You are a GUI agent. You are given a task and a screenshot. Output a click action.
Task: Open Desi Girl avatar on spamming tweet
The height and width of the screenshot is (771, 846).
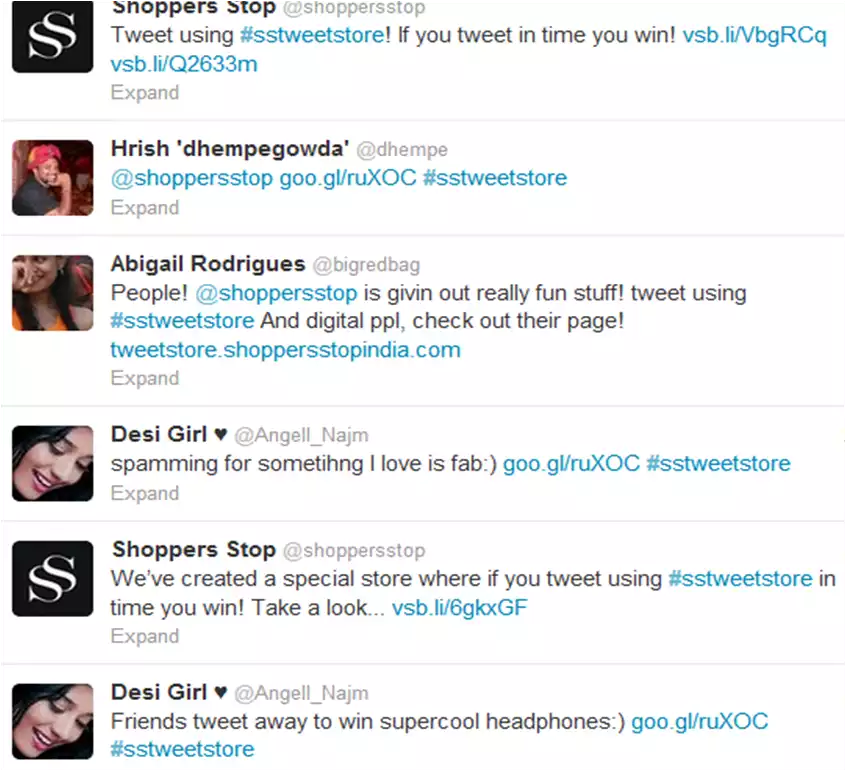52,463
